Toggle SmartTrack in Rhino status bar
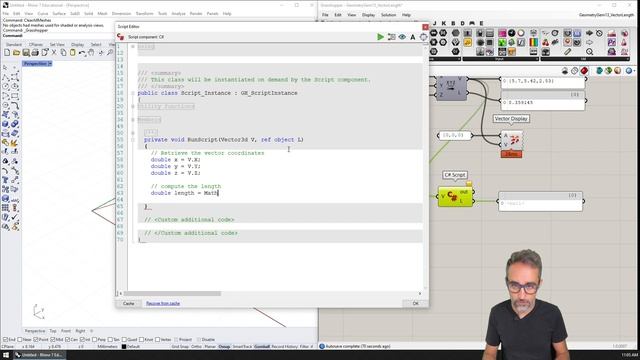The height and width of the screenshot is (360, 640). tap(242, 347)
